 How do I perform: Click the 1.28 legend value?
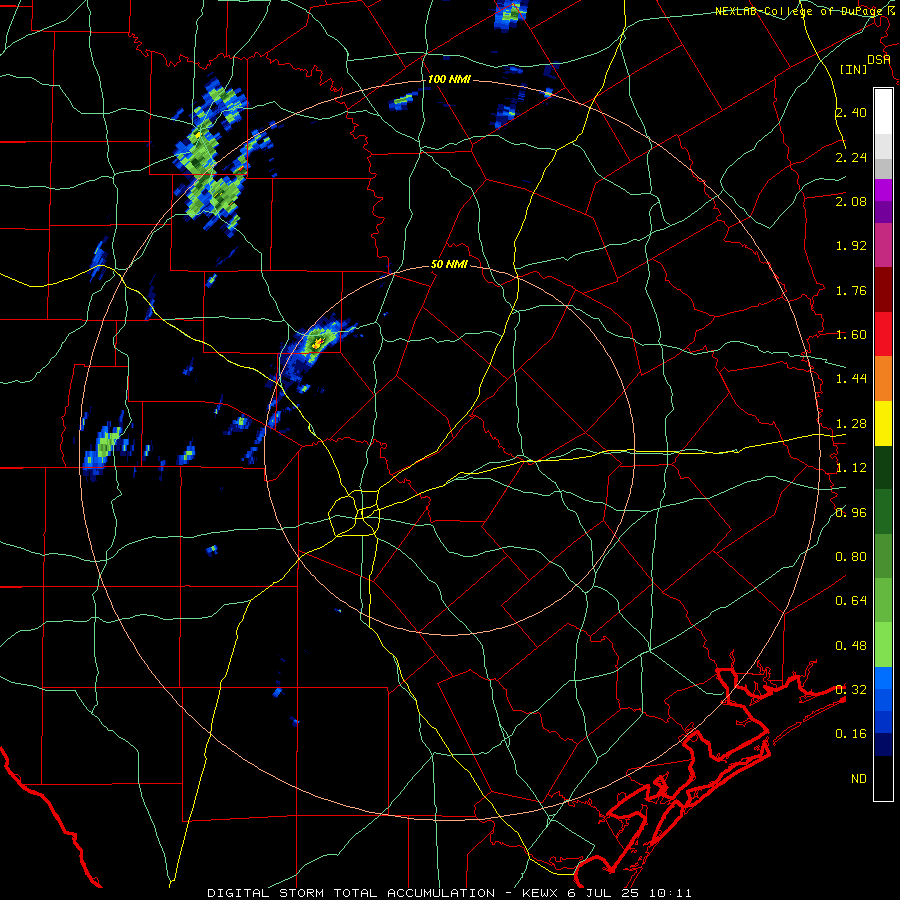851,424
